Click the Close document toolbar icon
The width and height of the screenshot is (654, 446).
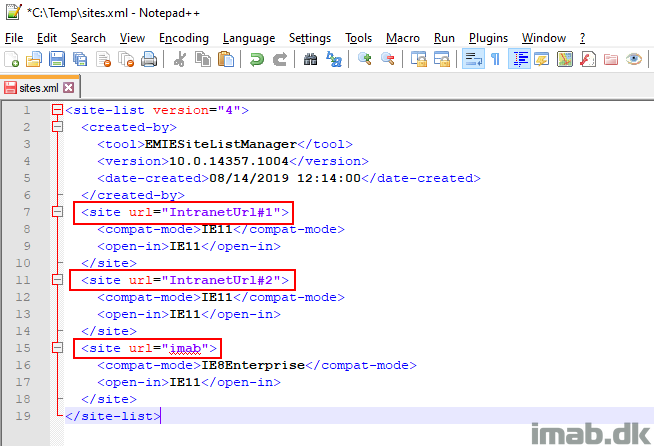pyautogui.click(x=103, y=59)
